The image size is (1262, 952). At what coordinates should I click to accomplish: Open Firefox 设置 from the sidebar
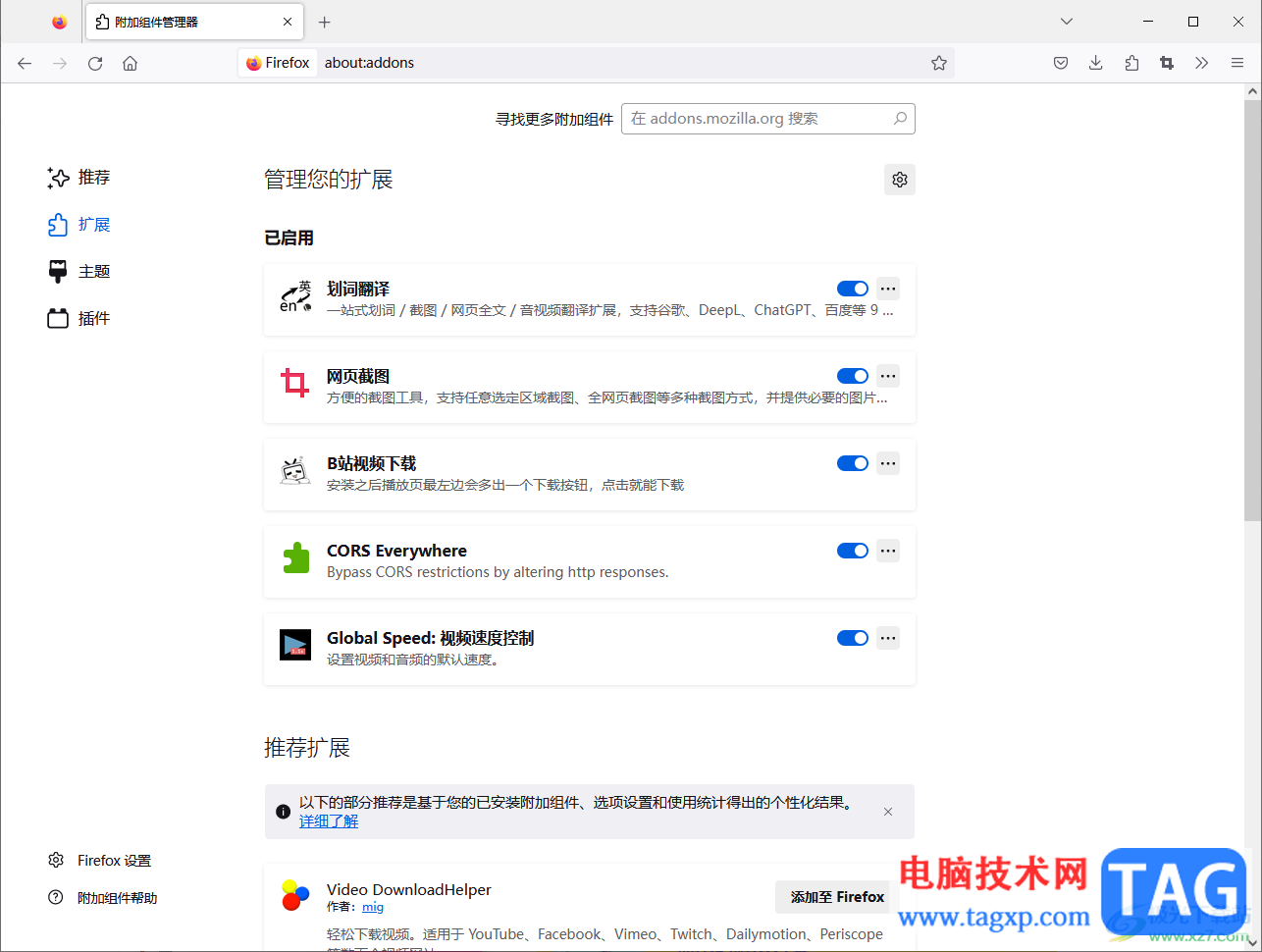point(100,861)
